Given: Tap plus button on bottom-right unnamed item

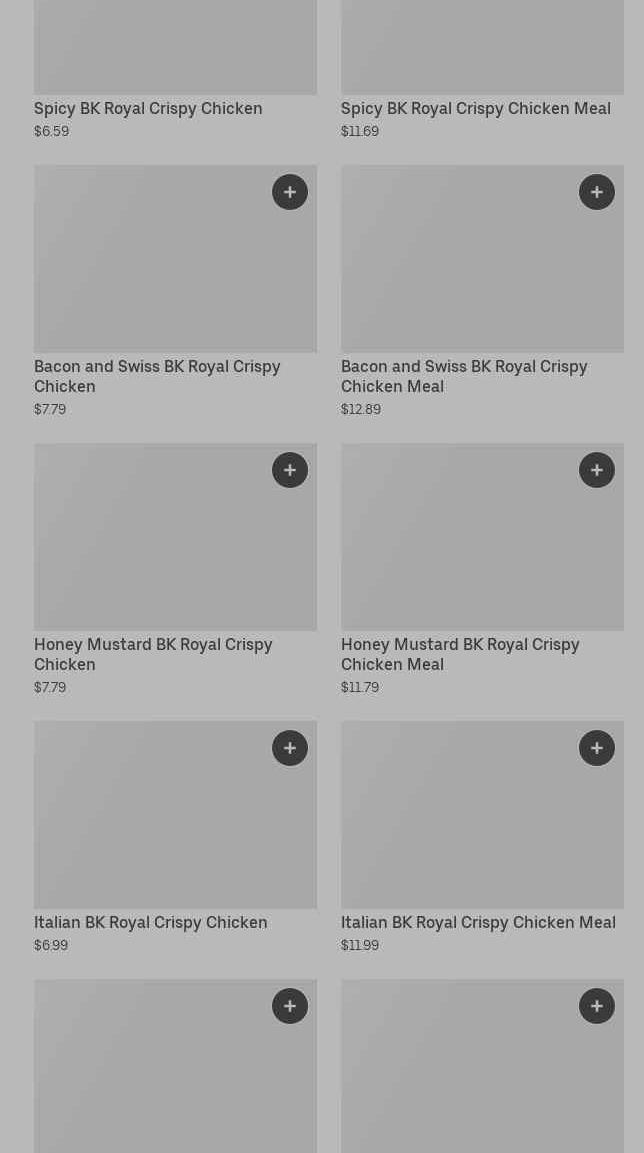Looking at the screenshot, I should tap(596, 1006).
